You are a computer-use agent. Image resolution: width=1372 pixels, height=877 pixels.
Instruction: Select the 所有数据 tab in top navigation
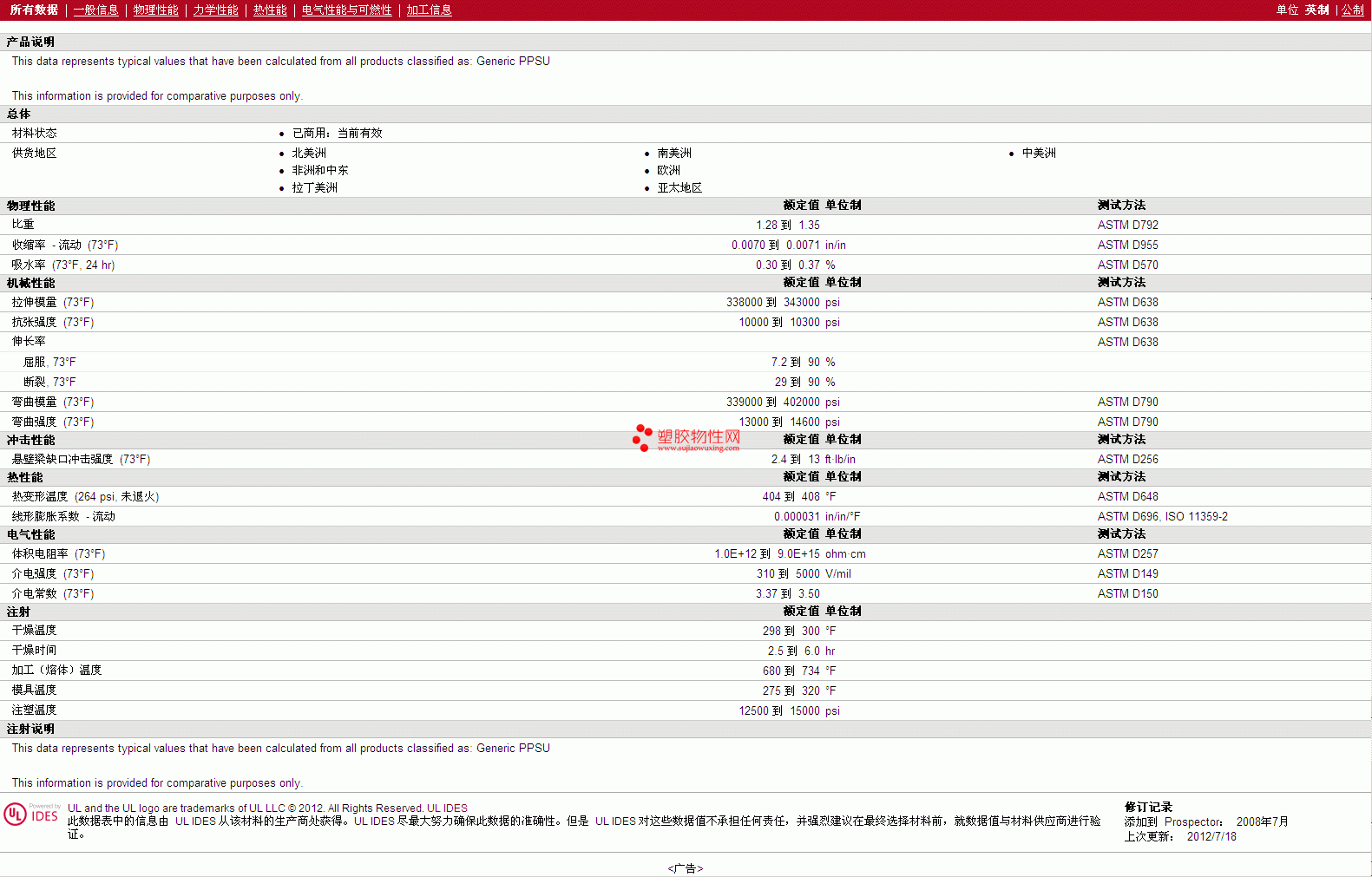click(x=34, y=10)
